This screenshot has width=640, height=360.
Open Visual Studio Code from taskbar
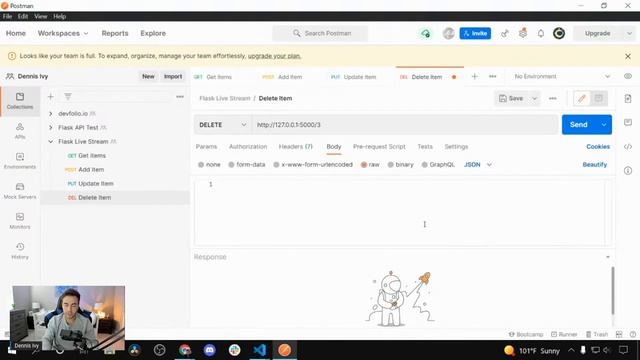tap(260, 350)
